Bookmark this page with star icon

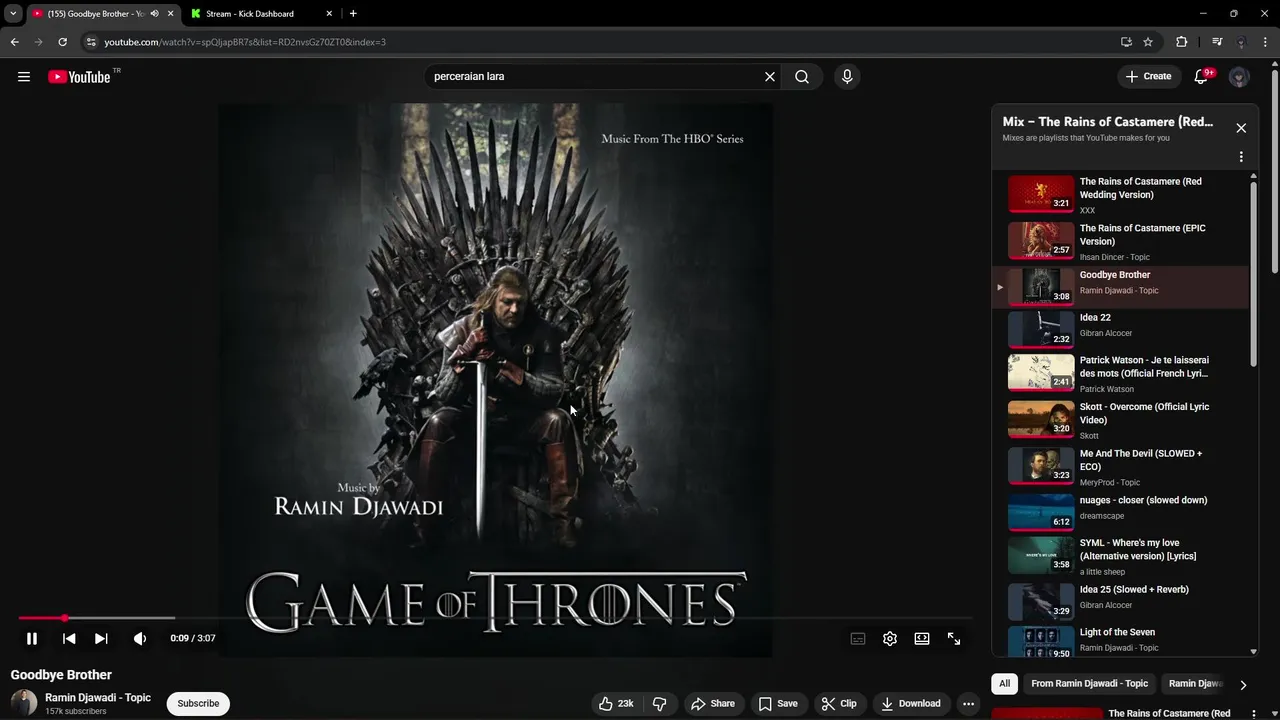1148,42
